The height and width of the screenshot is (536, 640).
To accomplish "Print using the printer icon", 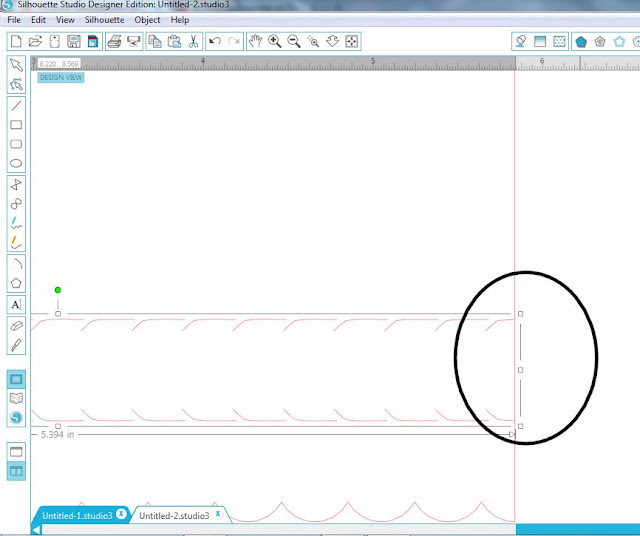I will [x=115, y=41].
